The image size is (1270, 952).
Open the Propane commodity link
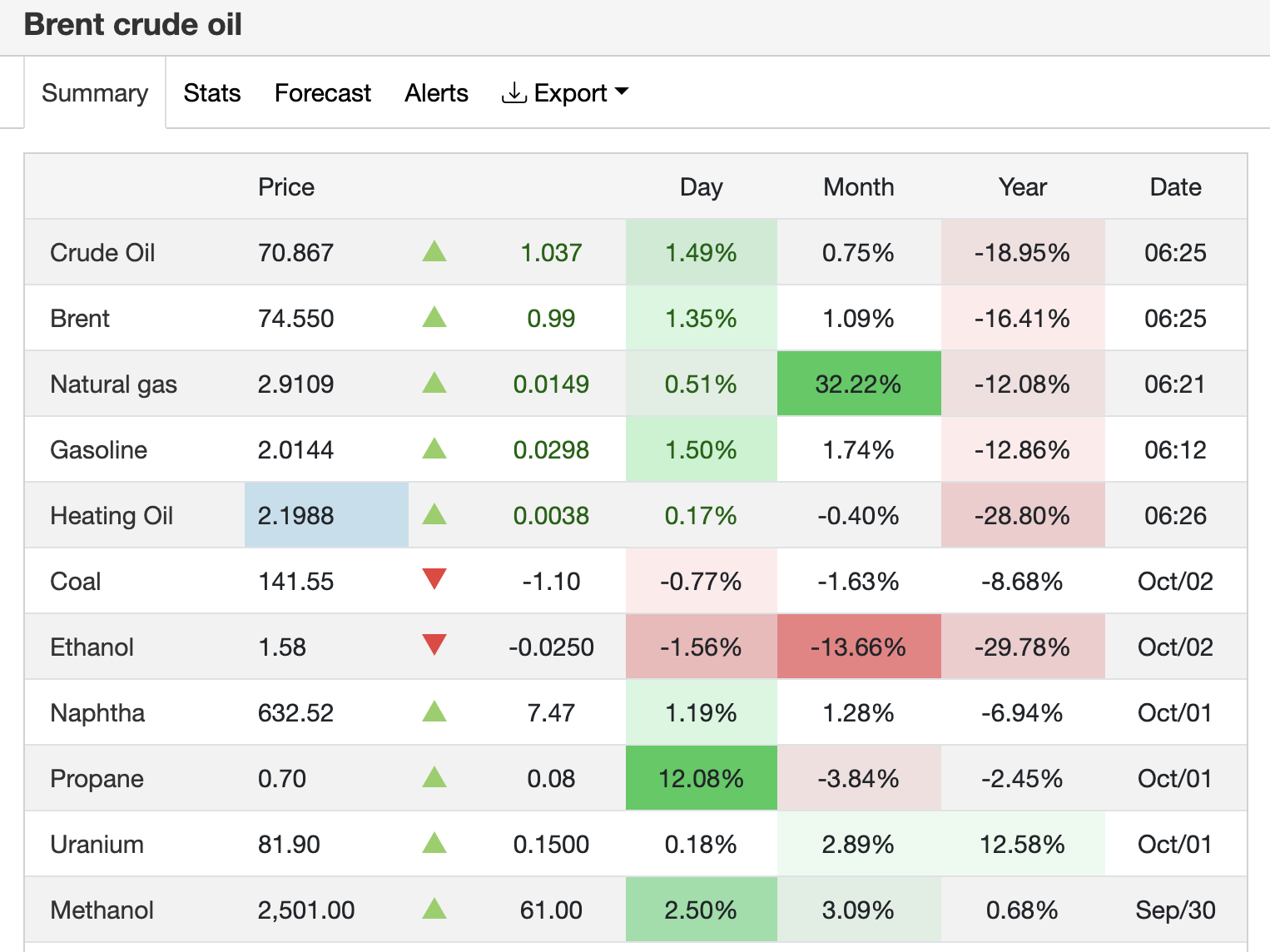pos(97,778)
